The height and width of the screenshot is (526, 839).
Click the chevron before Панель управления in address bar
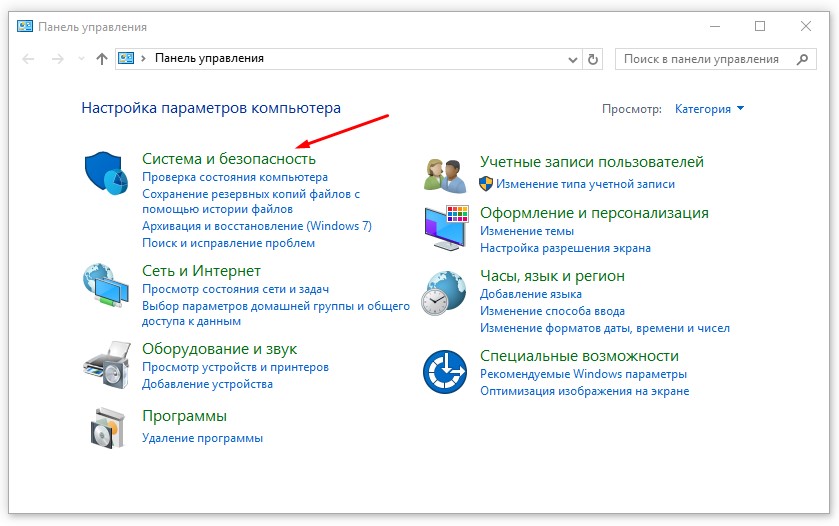(144, 59)
